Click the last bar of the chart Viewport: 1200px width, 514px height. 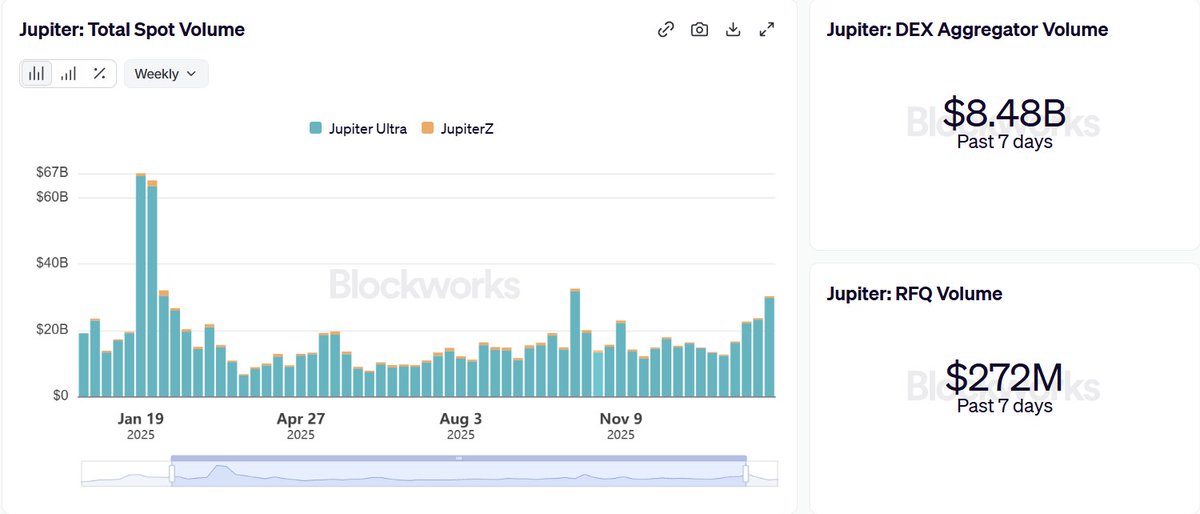tap(769, 346)
